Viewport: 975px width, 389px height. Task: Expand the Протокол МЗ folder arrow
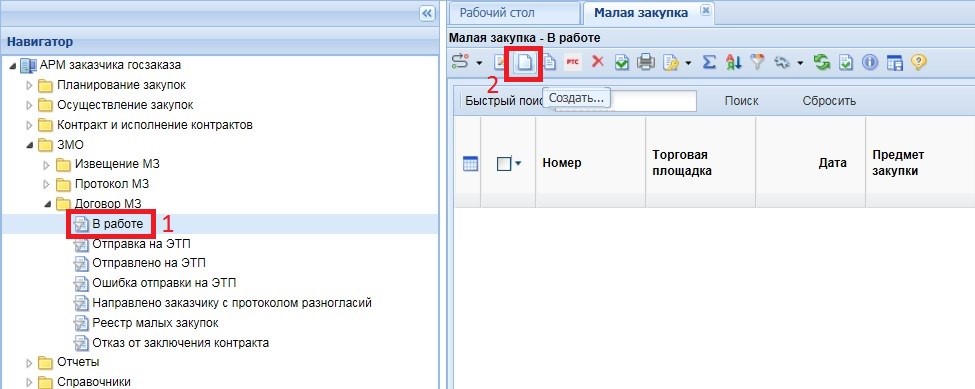[47, 185]
